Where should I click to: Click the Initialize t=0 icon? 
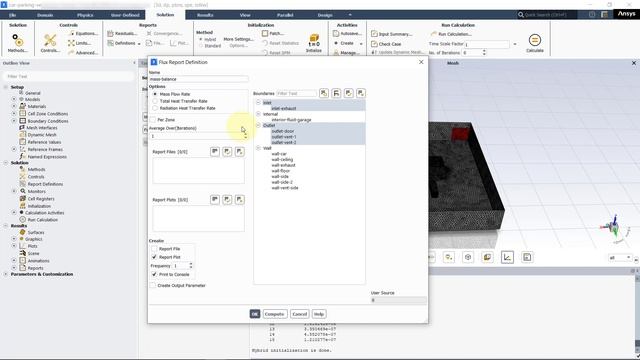pos(314,43)
